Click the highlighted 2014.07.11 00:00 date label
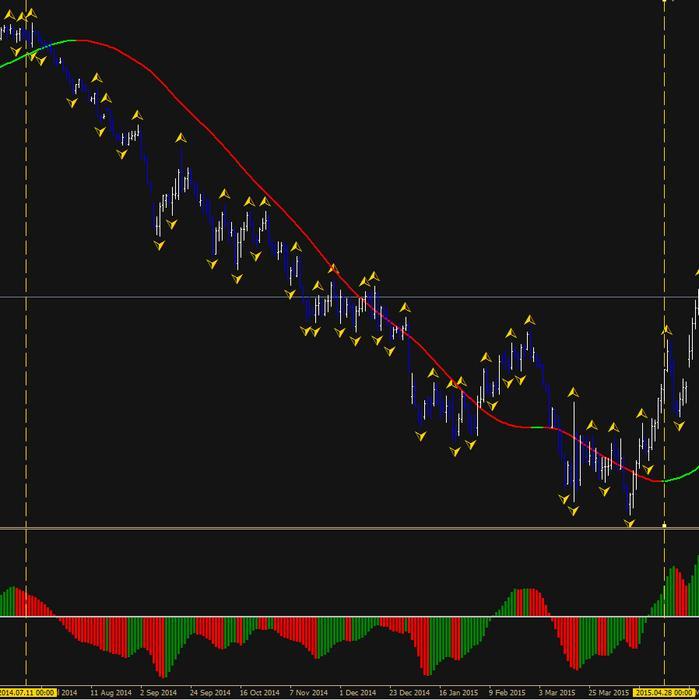 point(27,693)
